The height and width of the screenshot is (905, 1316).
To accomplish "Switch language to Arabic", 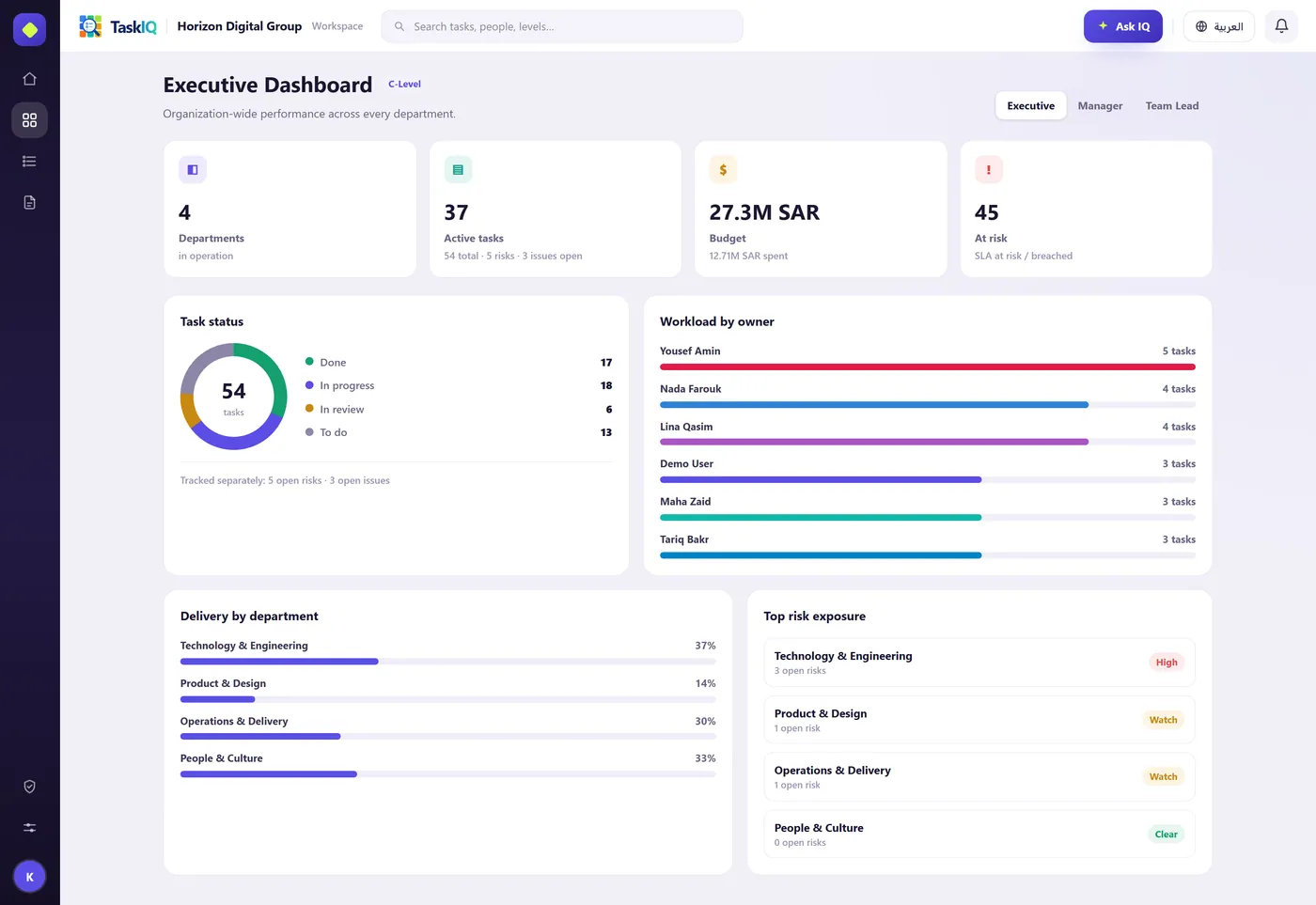I will (x=1219, y=26).
